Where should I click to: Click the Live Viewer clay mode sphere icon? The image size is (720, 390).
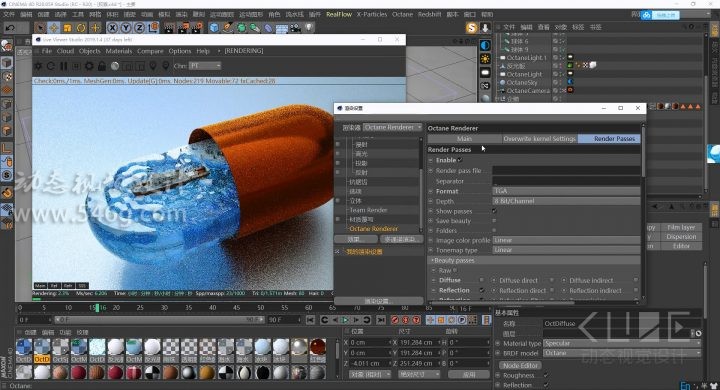coord(115,66)
